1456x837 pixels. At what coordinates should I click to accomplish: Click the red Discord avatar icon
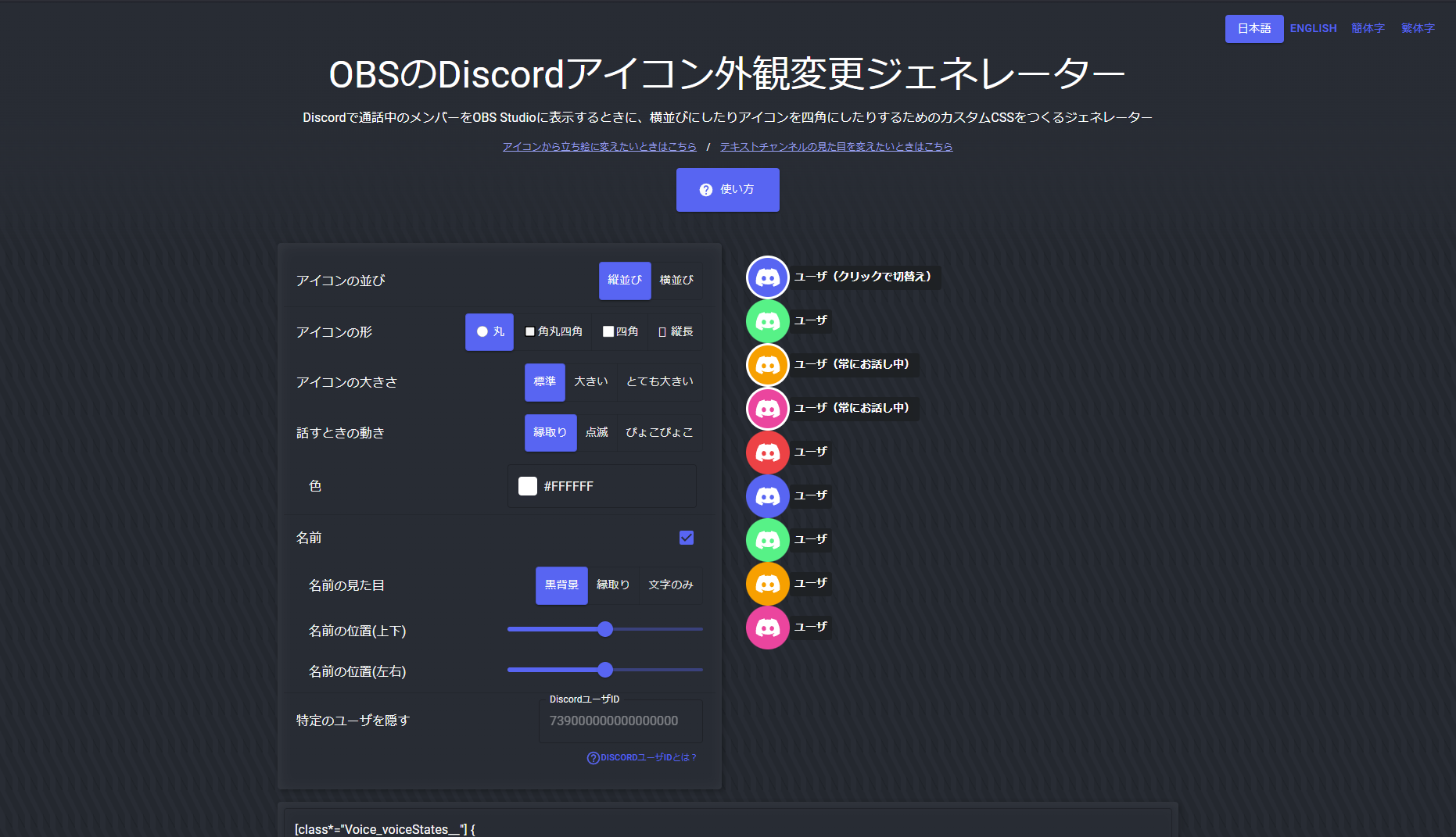[x=768, y=452]
